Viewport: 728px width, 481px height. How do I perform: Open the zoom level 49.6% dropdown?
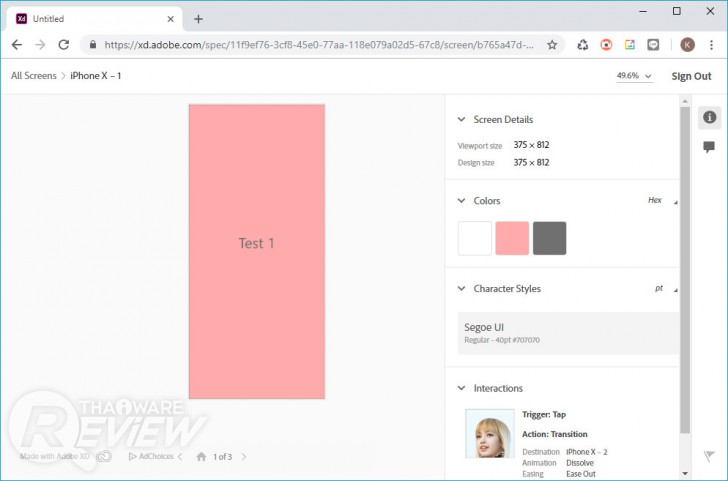pos(634,76)
